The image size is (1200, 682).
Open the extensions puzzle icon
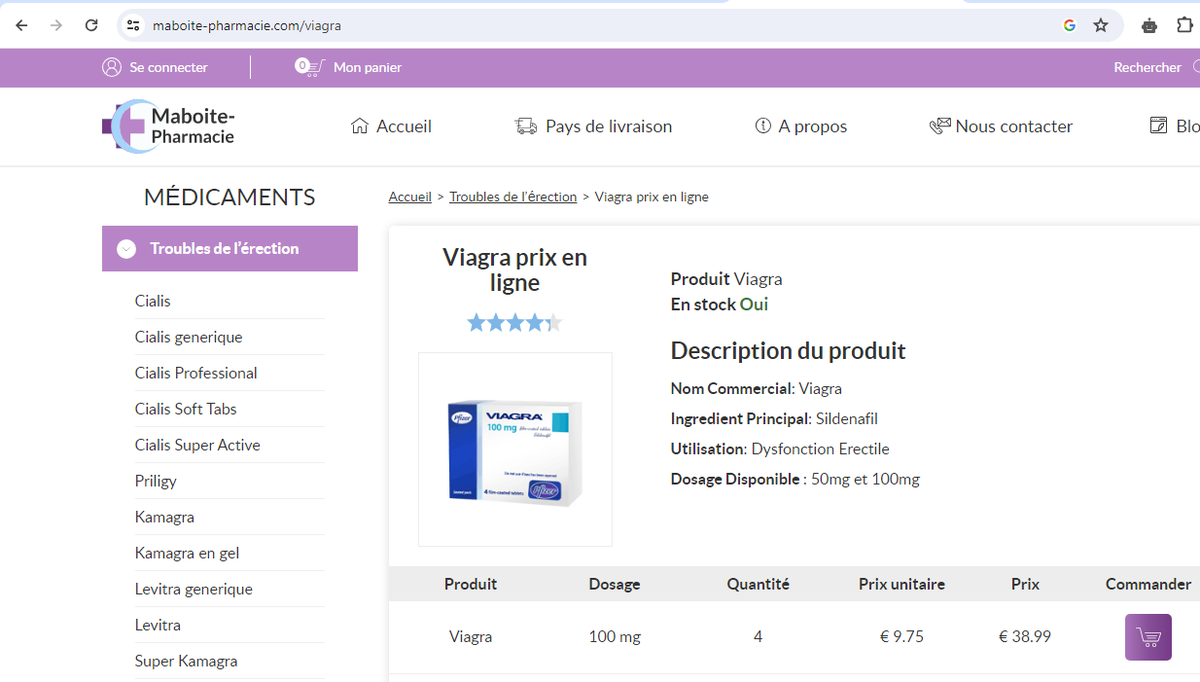click(x=1185, y=25)
